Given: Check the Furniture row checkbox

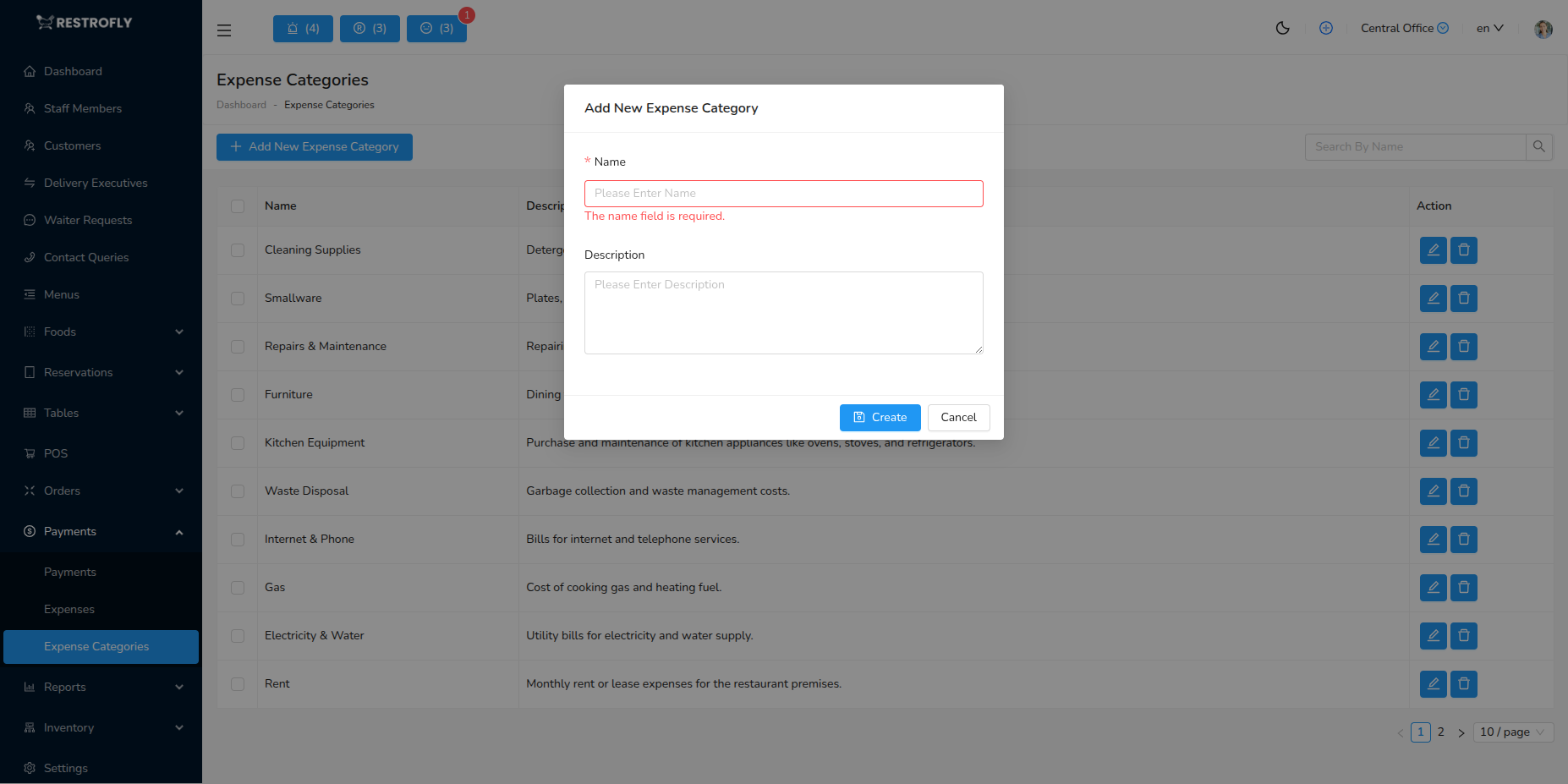Looking at the screenshot, I should 237,395.
